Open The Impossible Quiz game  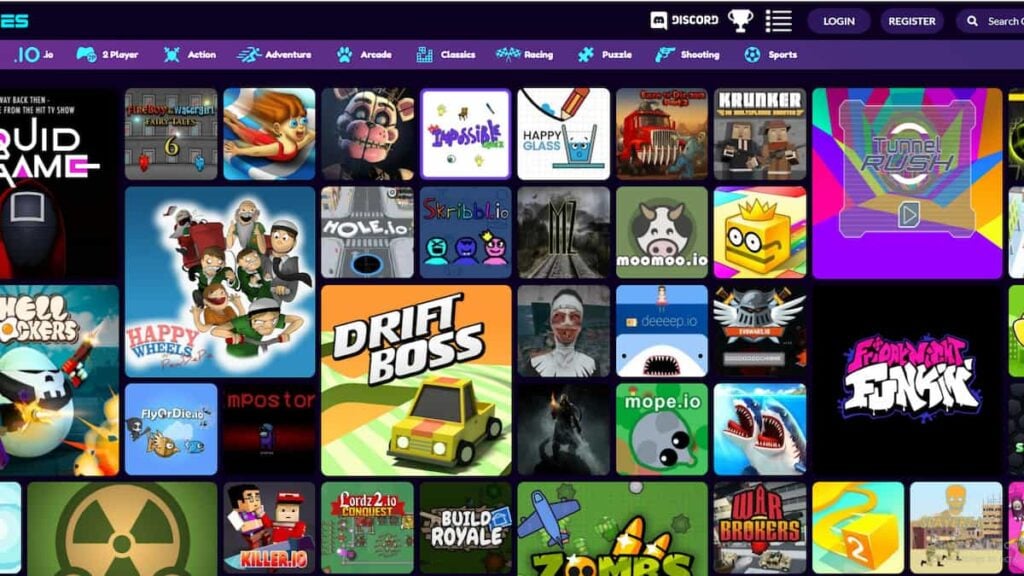coord(466,134)
